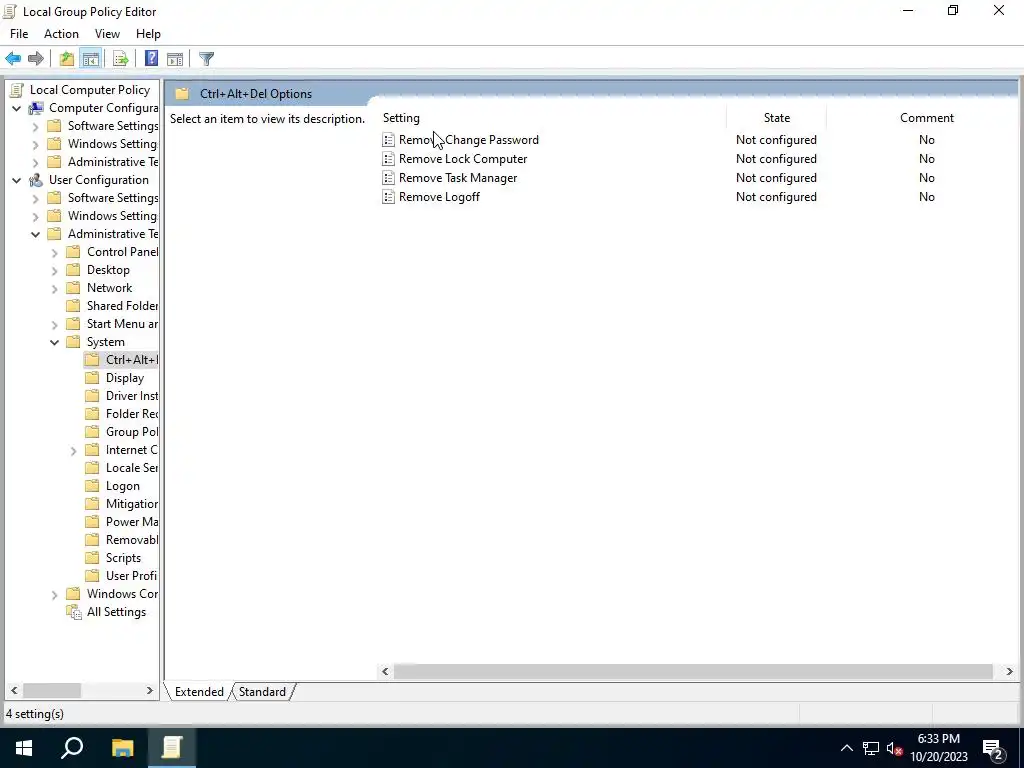Collapse the System folder node
The height and width of the screenshot is (768, 1024).
click(54, 342)
